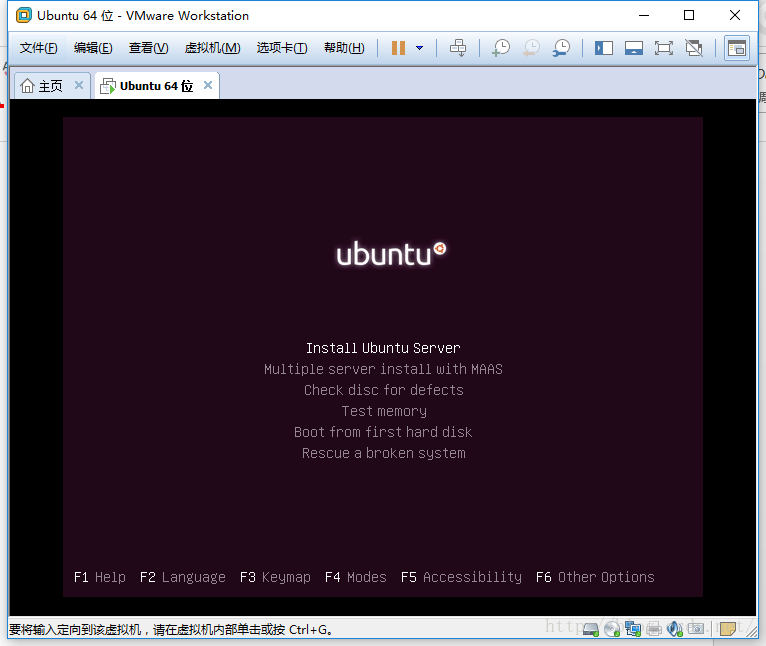Click F5 Accessibility at bottom

point(461,577)
